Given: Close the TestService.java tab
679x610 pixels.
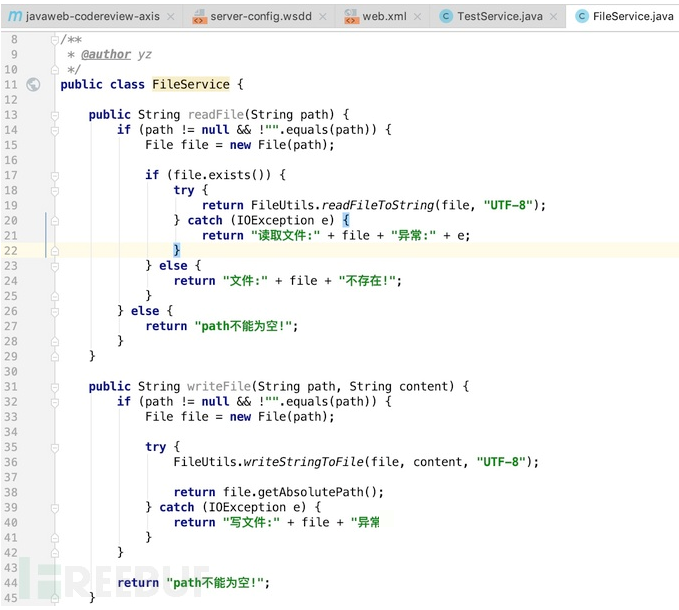Looking at the screenshot, I should [553, 17].
